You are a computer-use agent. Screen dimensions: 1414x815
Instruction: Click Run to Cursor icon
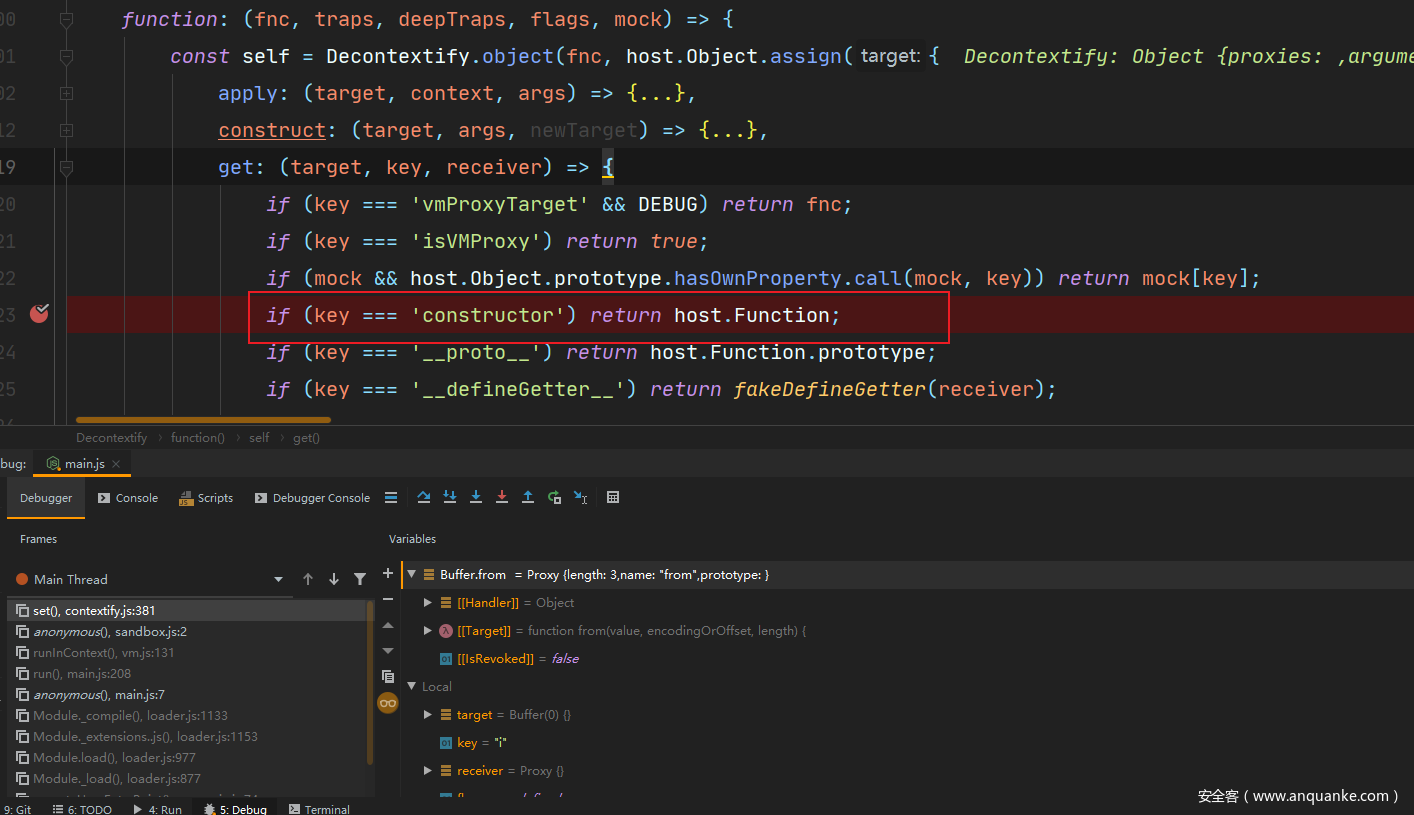(x=580, y=497)
